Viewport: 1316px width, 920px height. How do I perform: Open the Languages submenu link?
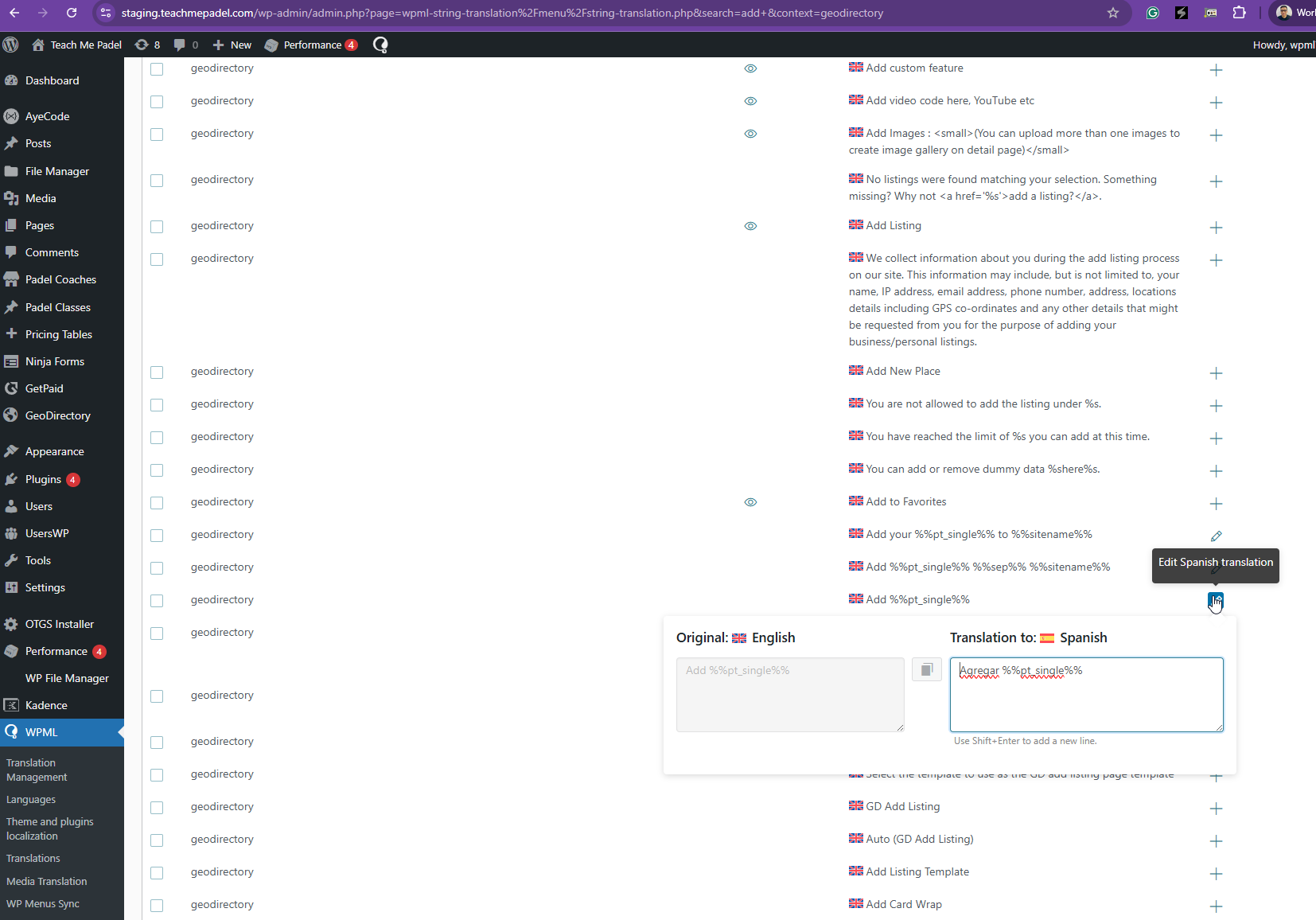click(31, 799)
